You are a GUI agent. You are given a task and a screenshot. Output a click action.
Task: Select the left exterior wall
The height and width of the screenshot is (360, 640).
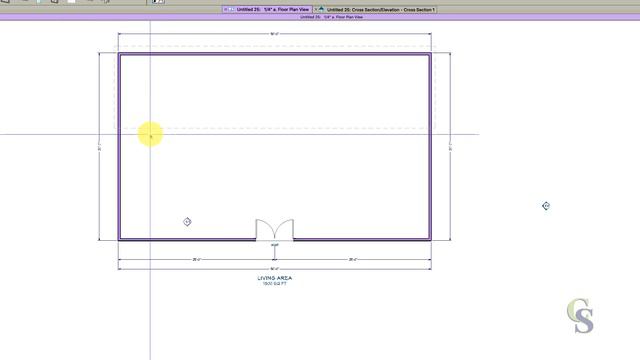[119, 147]
